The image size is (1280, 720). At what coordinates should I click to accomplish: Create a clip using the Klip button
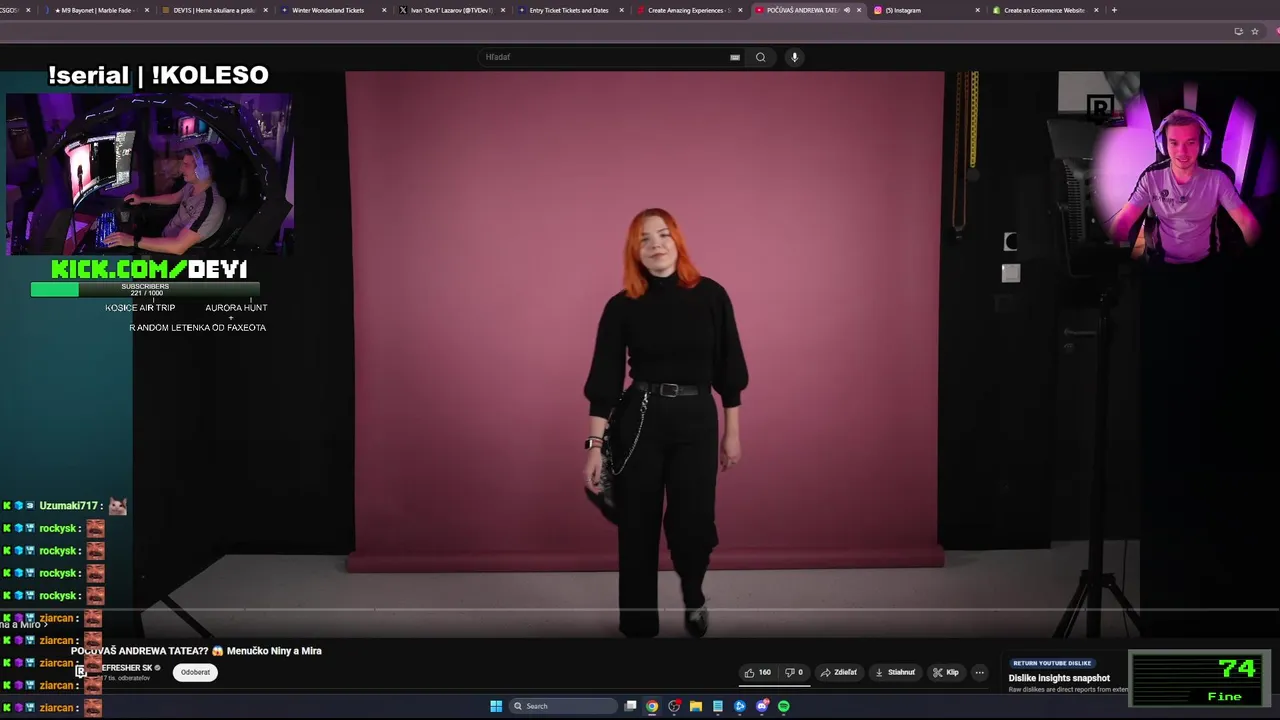point(945,672)
